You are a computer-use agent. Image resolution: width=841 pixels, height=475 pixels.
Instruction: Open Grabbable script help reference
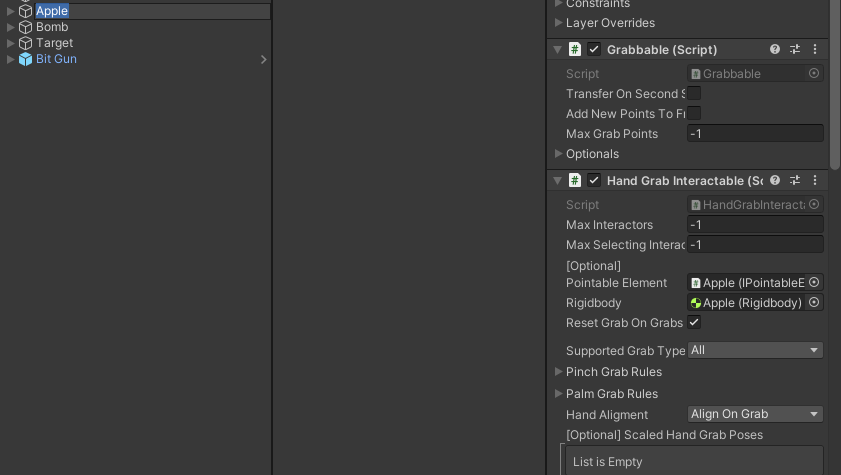tap(775, 49)
